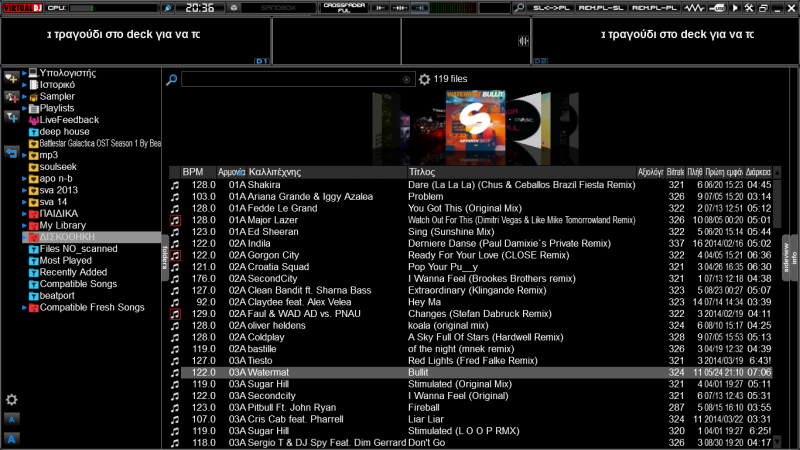The image size is (800, 450).
Task: Sort by the Καλλιτέχνης column header
Action: [x=327, y=172]
